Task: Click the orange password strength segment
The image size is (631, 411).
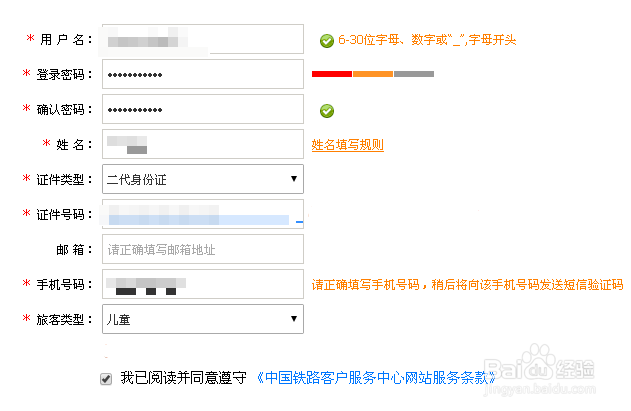Action: (x=373, y=74)
